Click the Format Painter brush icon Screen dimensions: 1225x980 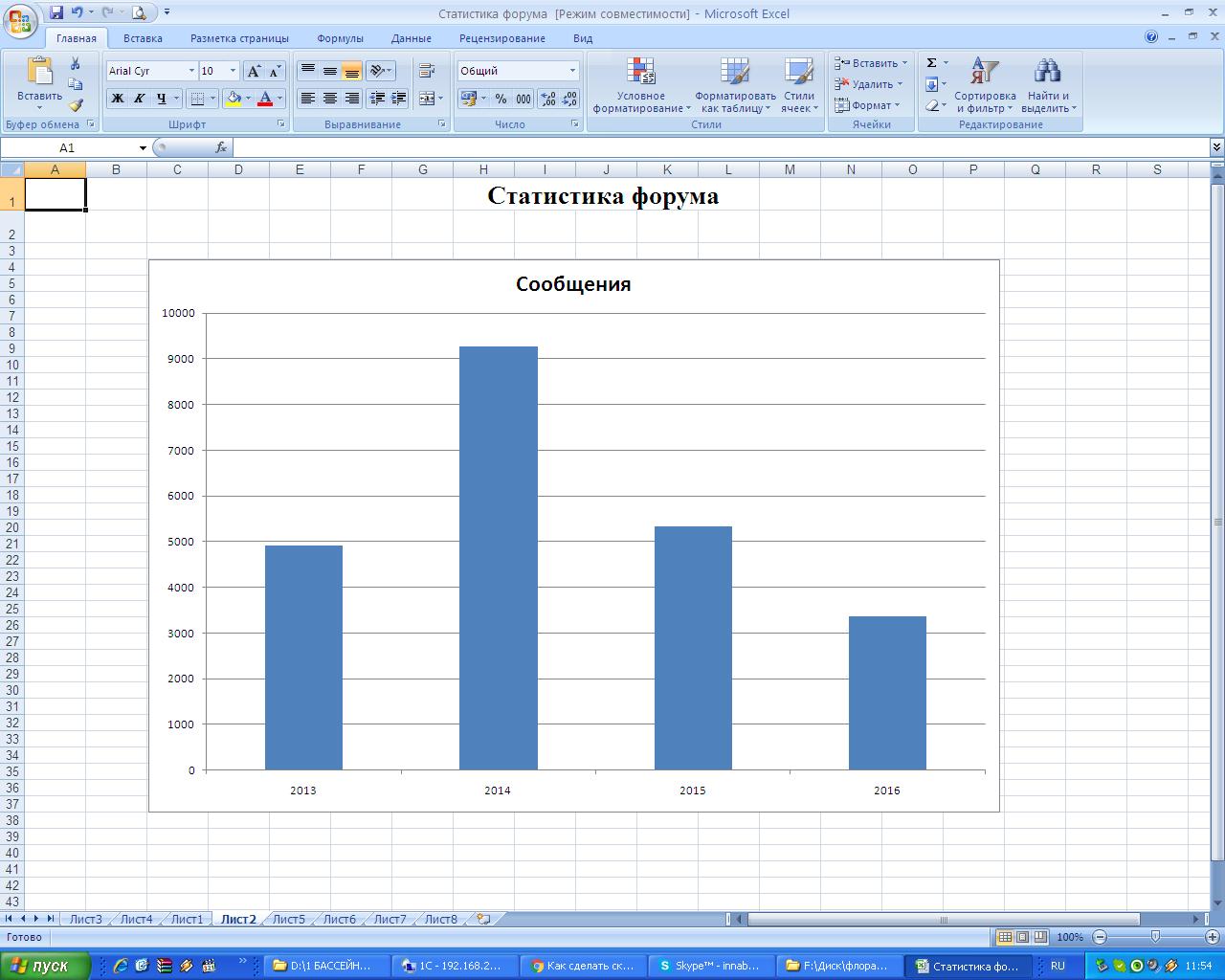click(x=76, y=105)
